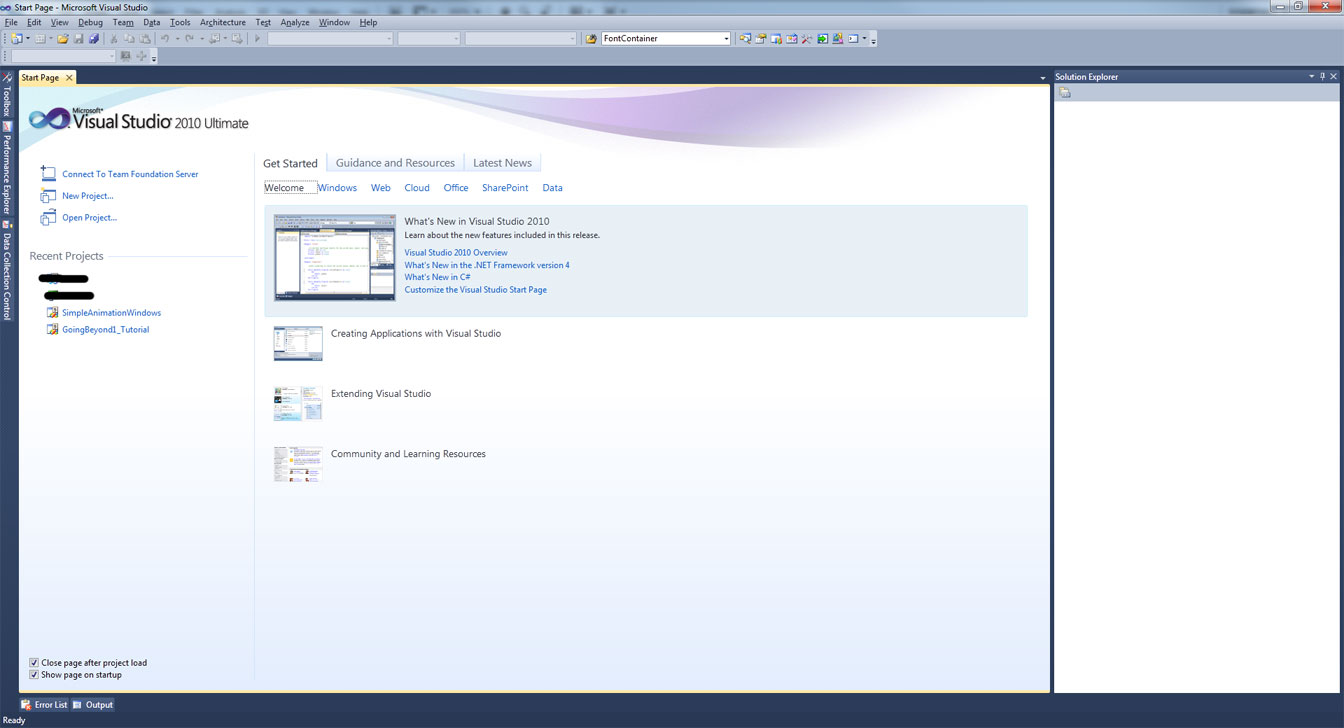Open the Toolbox side panel tab
This screenshot has width=1344, height=728.
[x=7, y=94]
